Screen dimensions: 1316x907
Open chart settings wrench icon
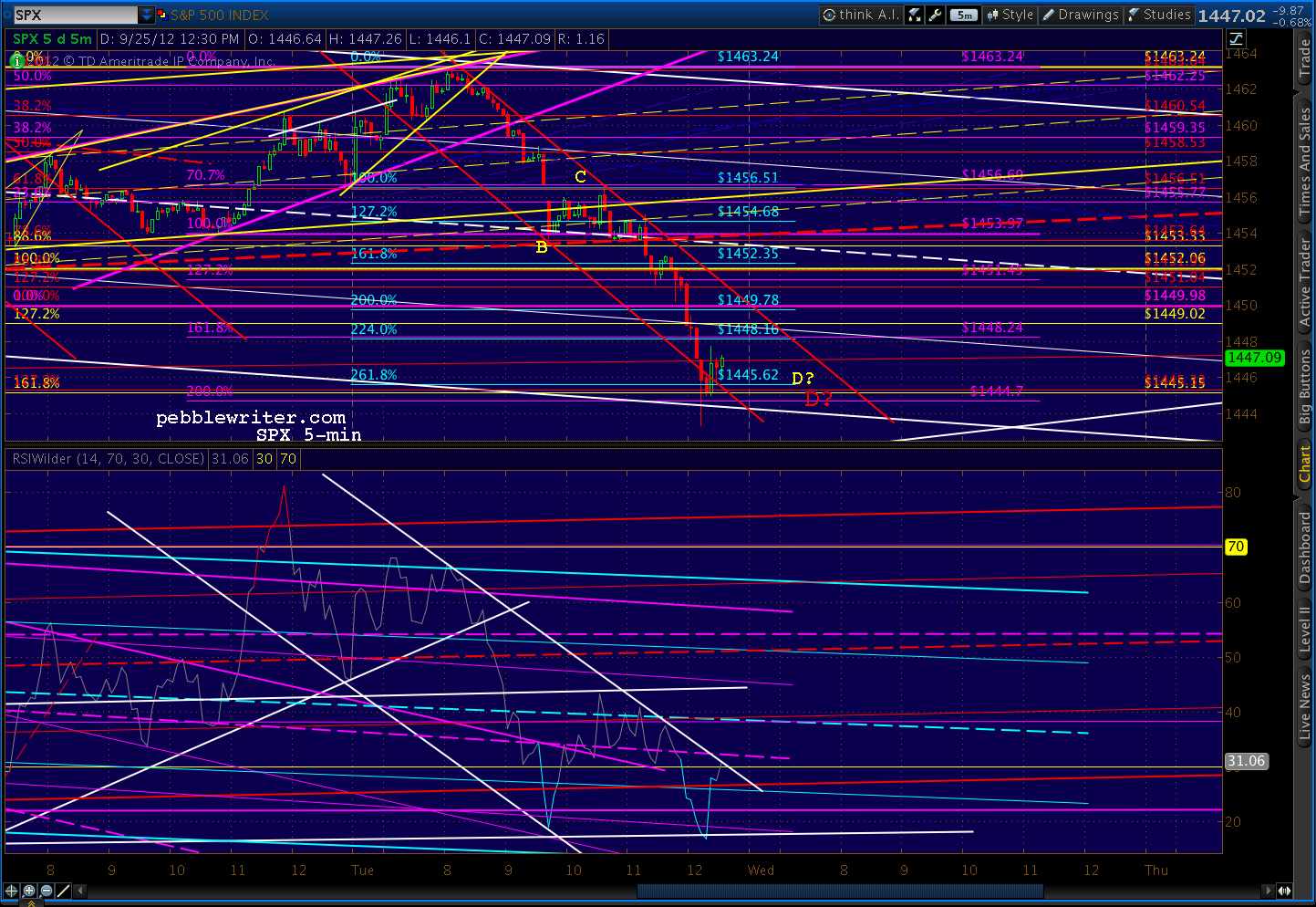(935, 15)
